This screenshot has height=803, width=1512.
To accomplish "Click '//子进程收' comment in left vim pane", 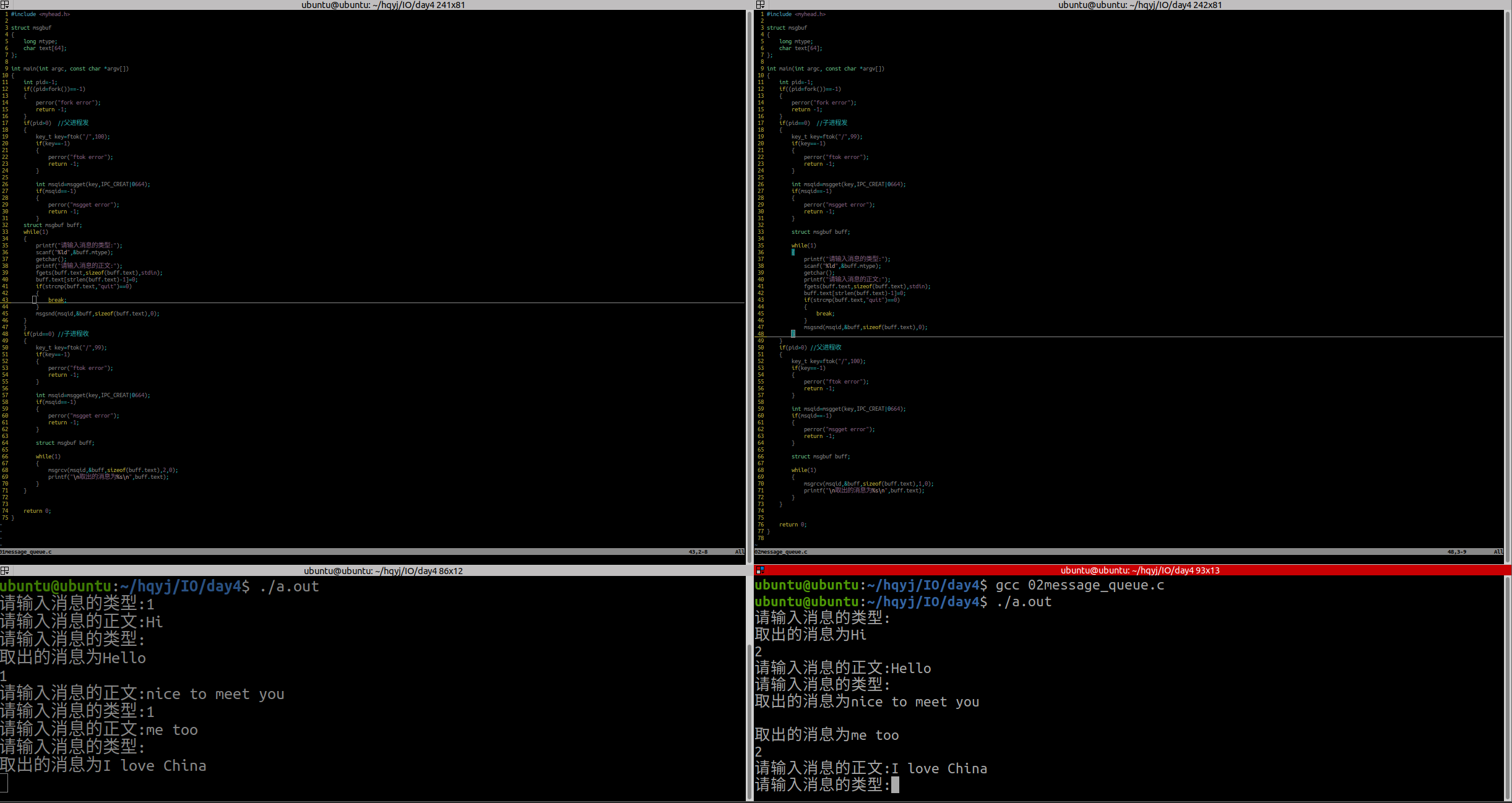I will [73, 334].
